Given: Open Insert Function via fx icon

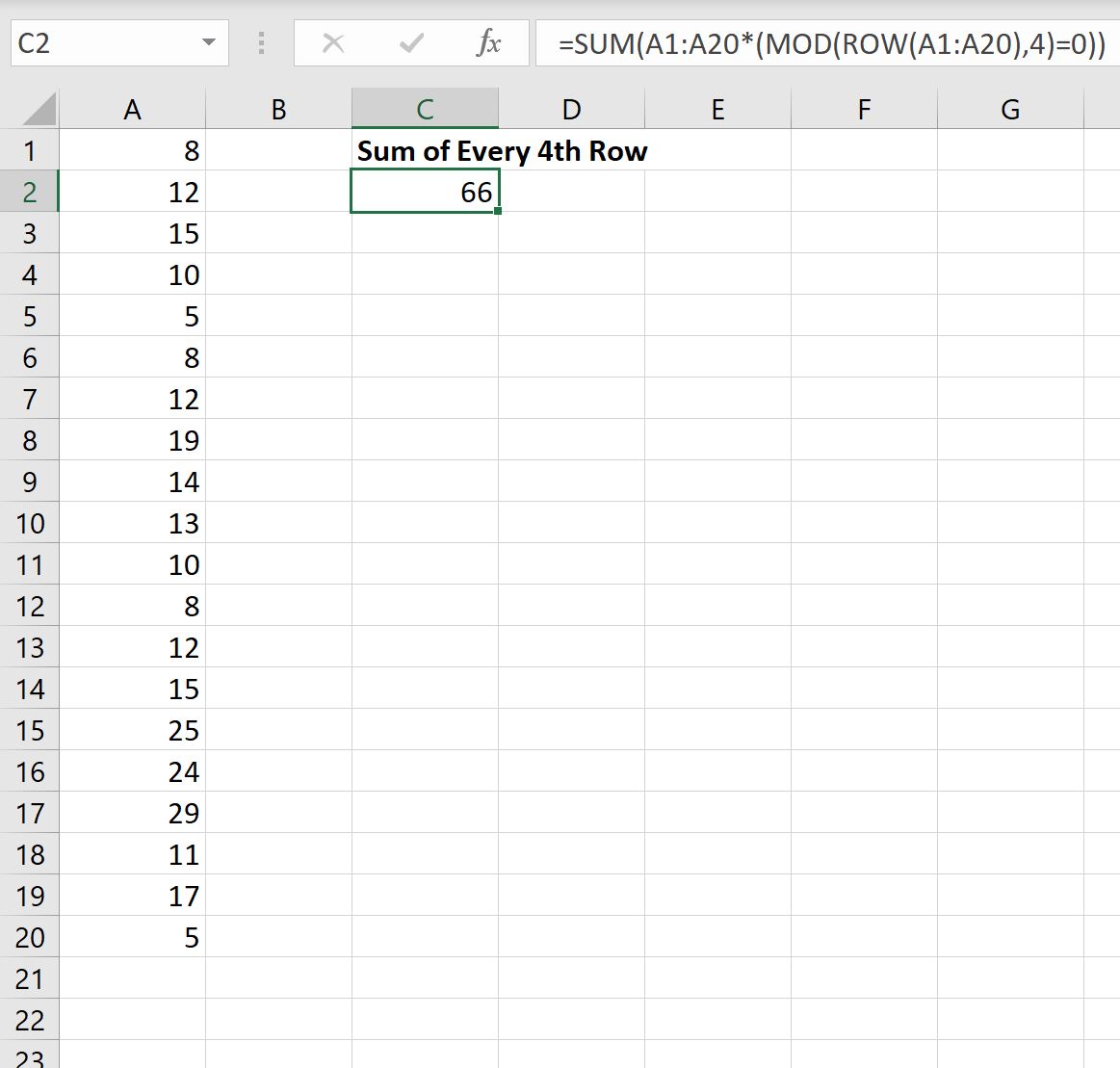Looking at the screenshot, I should [488, 43].
